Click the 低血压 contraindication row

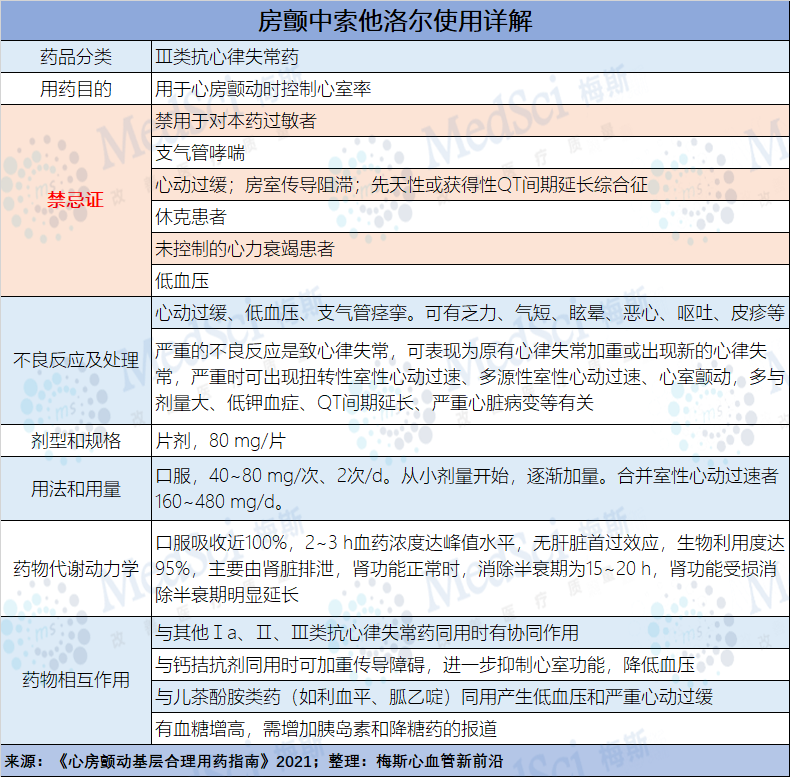[x=471, y=281]
